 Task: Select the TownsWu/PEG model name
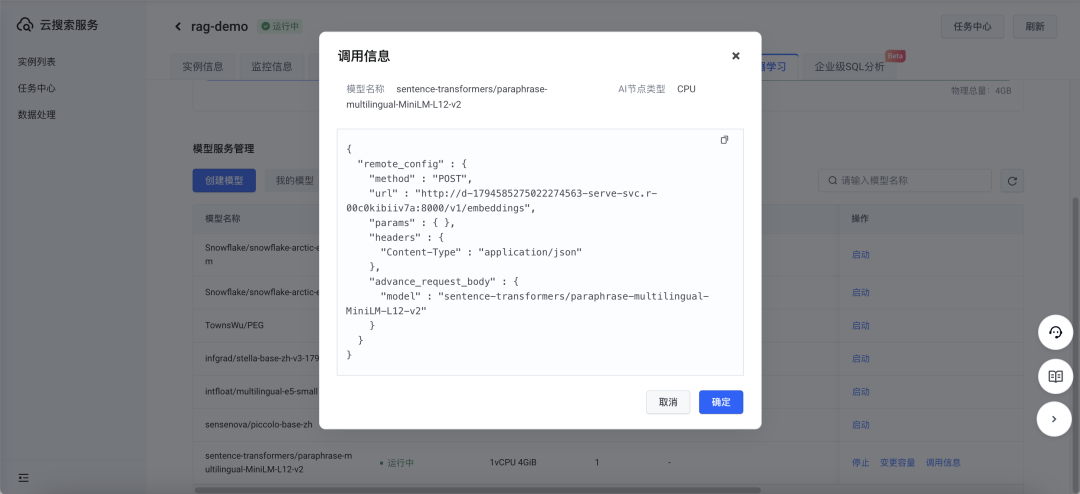tap(234, 325)
